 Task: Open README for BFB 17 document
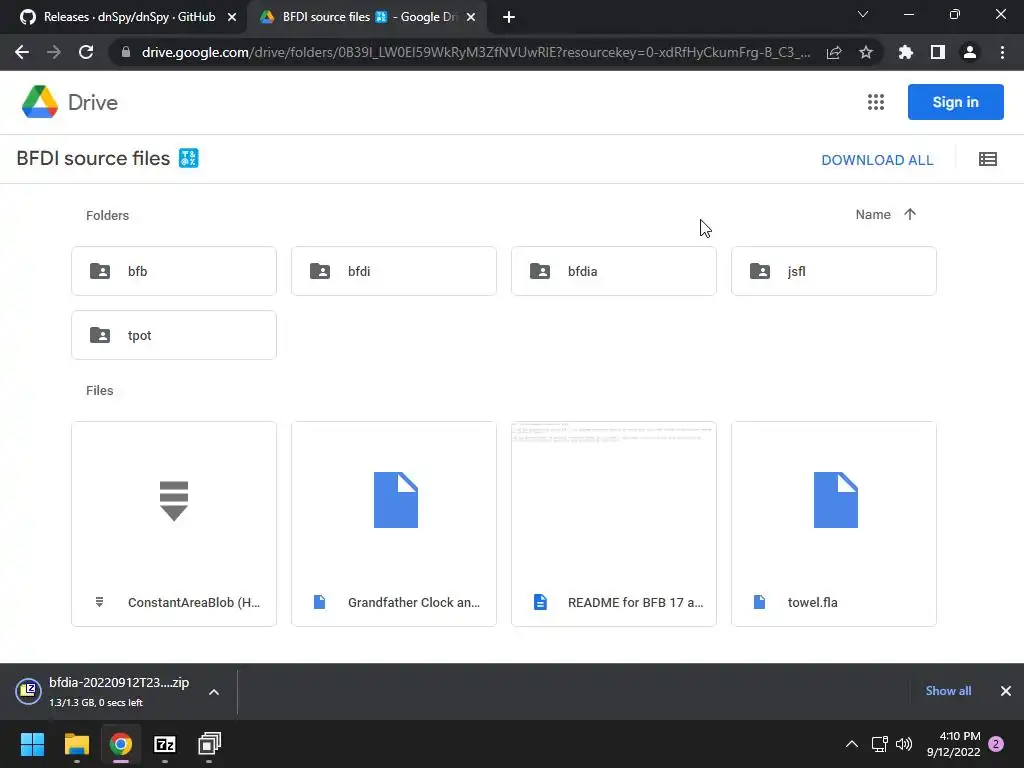click(614, 524)
